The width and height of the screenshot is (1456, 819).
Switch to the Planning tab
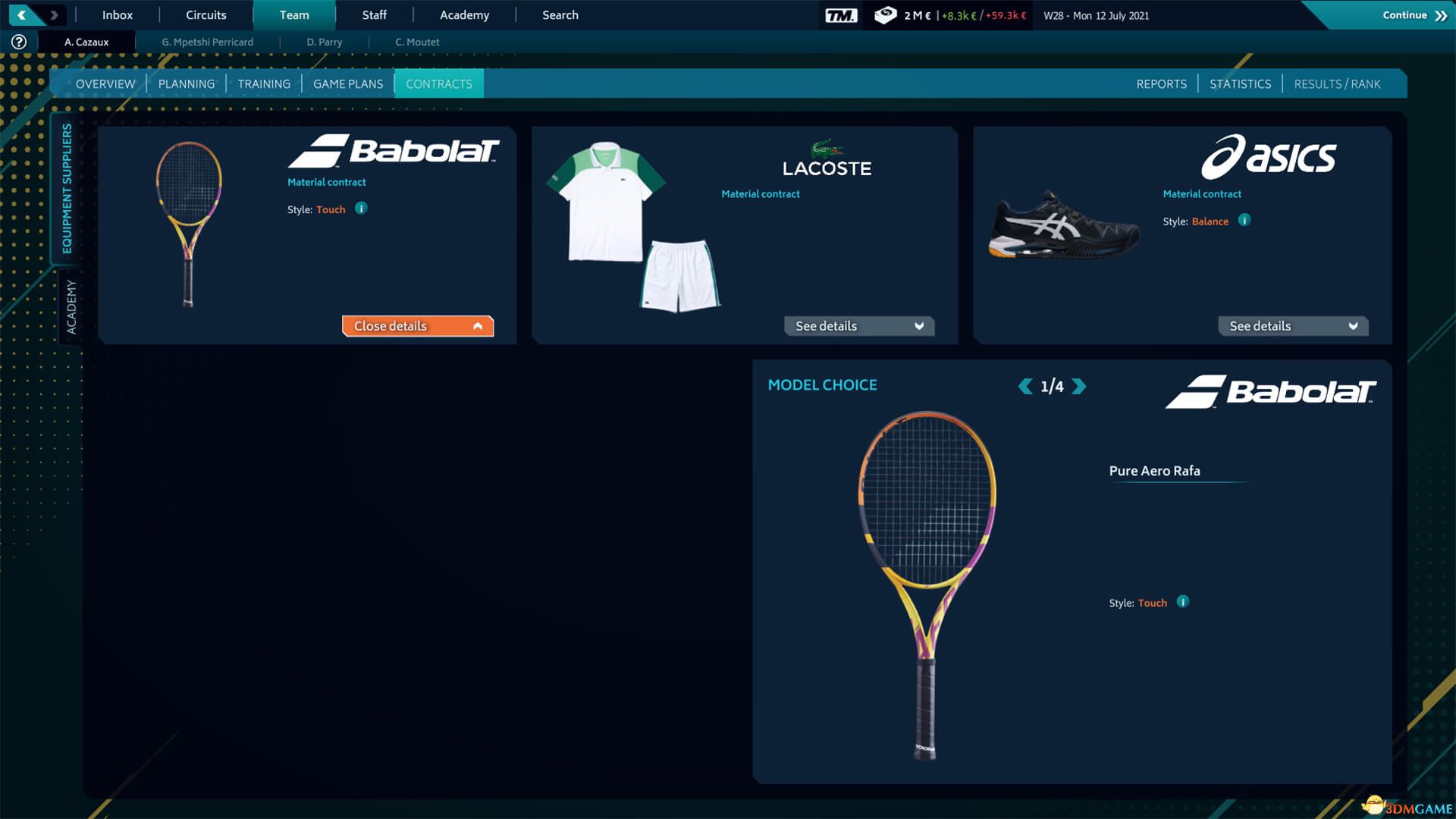[x=187, y=83]
